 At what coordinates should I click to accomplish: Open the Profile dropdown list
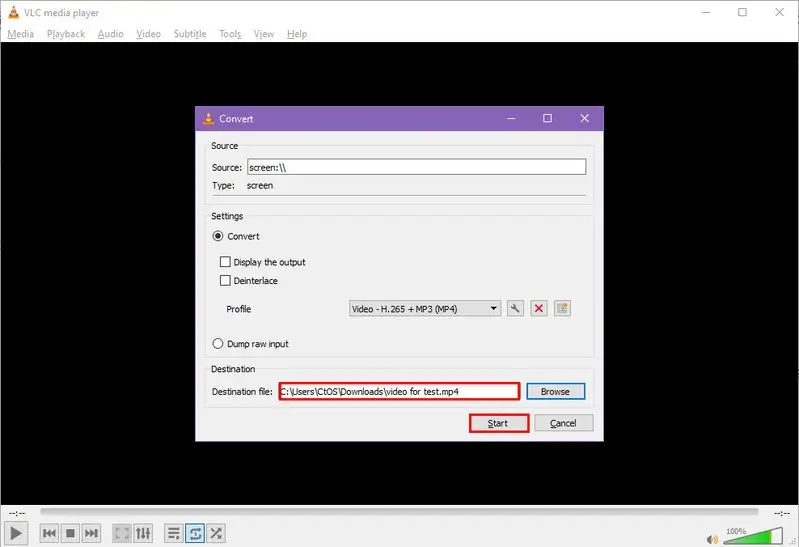(424, 308)
